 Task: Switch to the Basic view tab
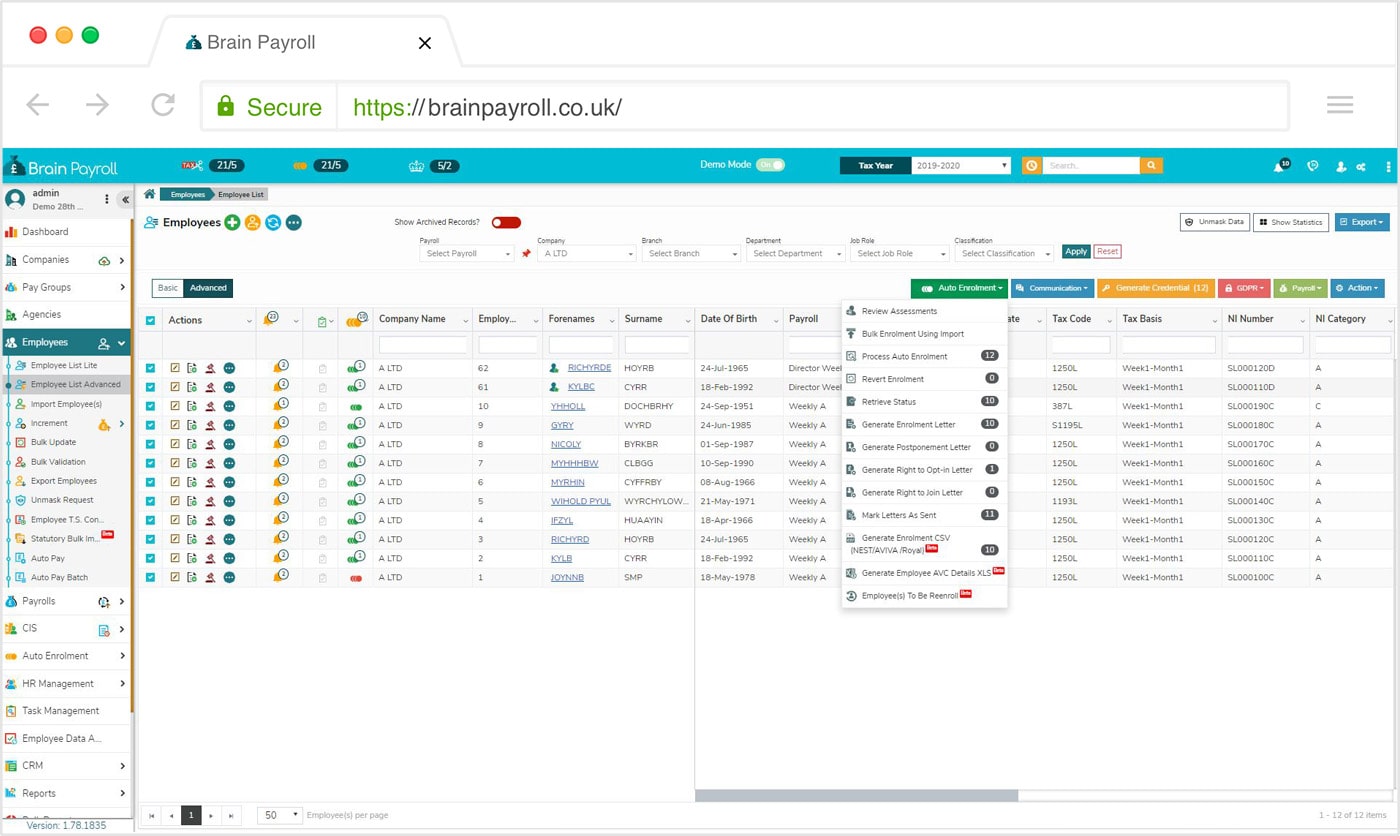pyautogui.click(x=168, y=288)
